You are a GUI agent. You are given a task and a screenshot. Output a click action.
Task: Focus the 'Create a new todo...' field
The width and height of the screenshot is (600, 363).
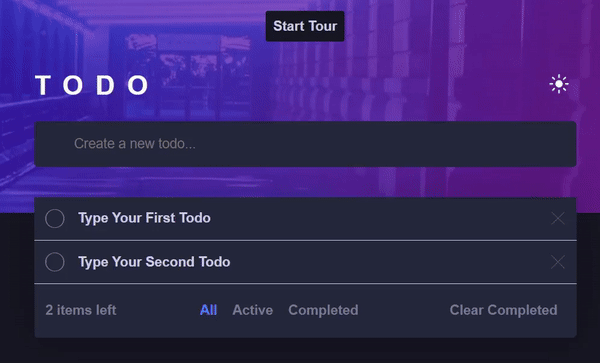(305, 144)
